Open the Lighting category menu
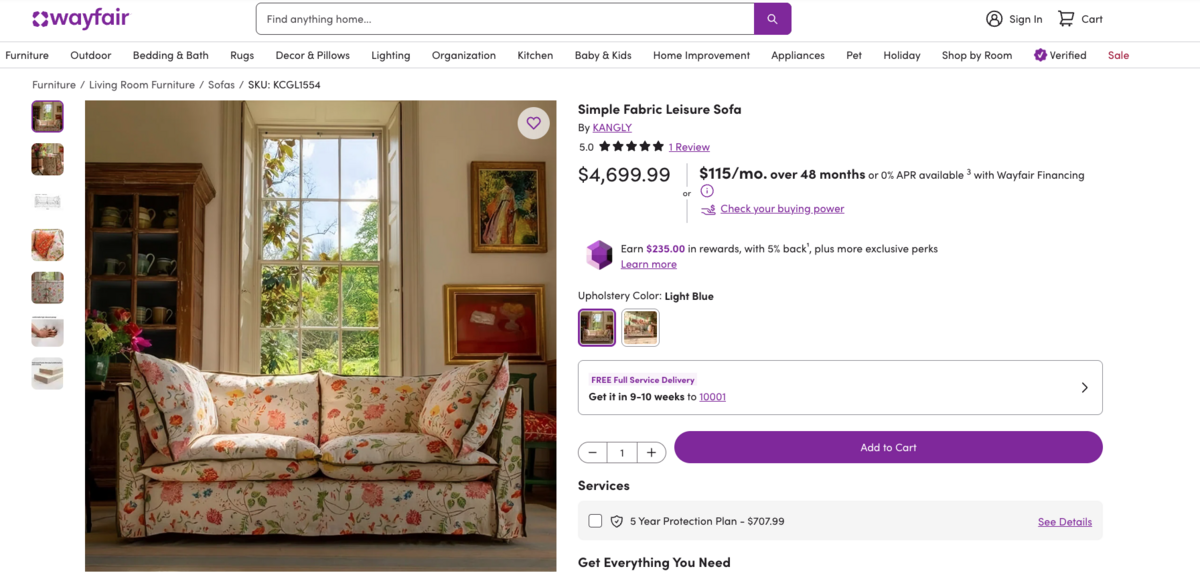The width and height of the screenshot is (1200, 577). 390,55
